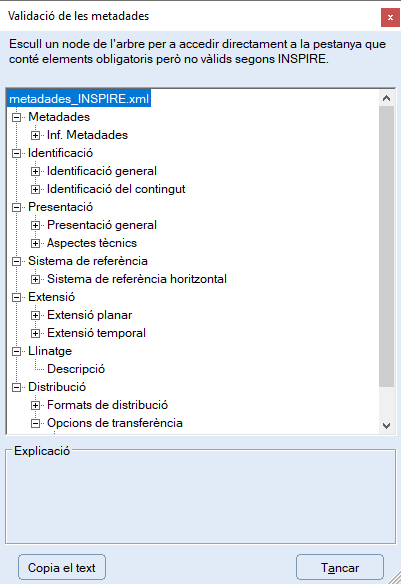Collapse the Presentació branch
The image size is (401, 584).
tap(16, 207)
